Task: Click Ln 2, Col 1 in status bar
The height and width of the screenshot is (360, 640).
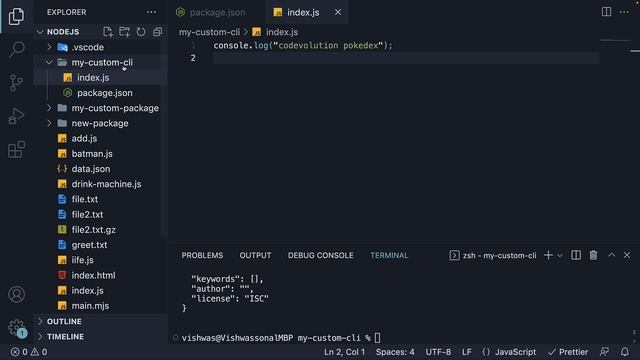Action: pyautogui.click(x=344, y=352)
